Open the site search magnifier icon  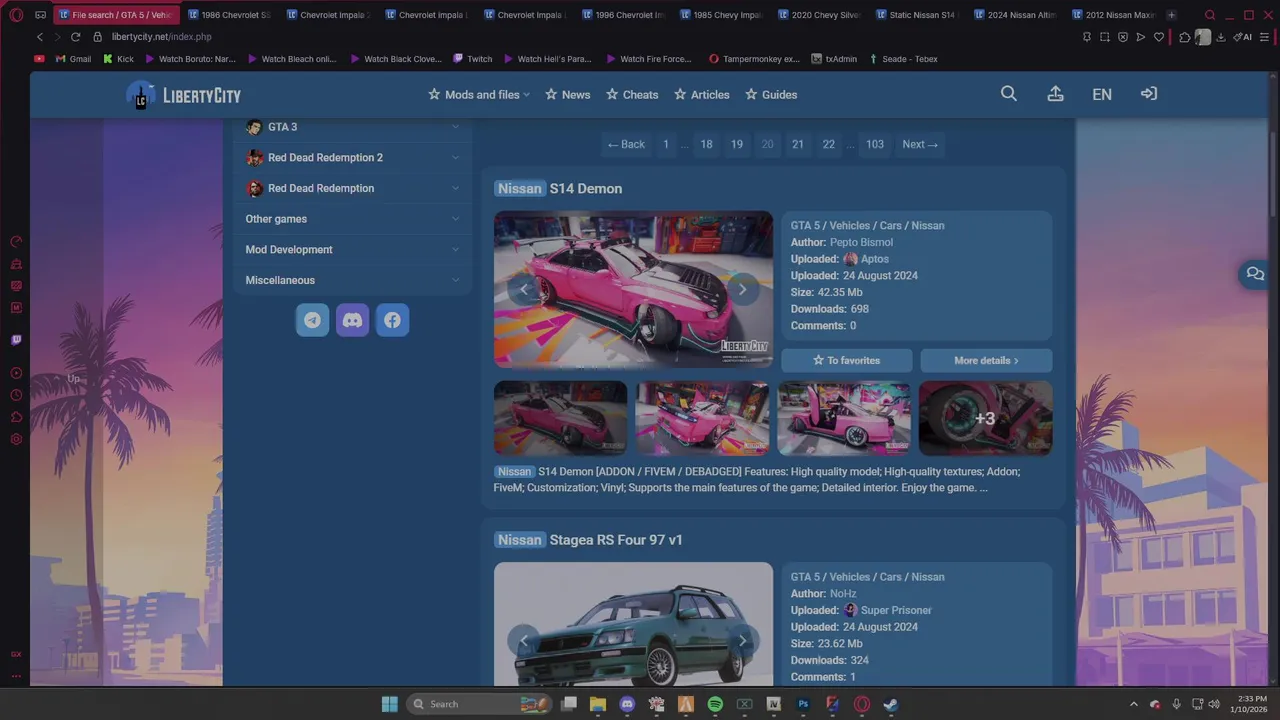pyautogui.click(x=1009, y=94)
